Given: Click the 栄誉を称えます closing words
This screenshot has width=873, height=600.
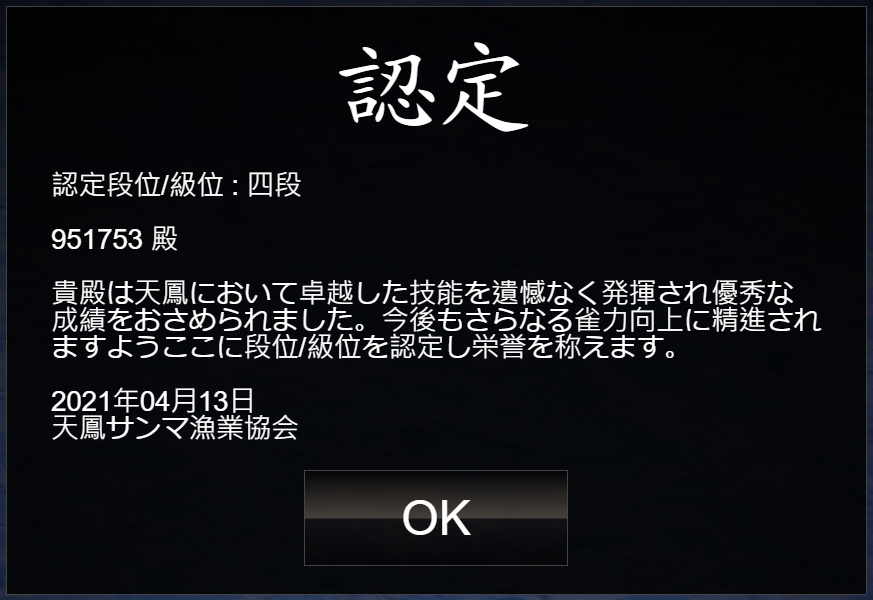Looking at the screenshot, I should [567, 347].
